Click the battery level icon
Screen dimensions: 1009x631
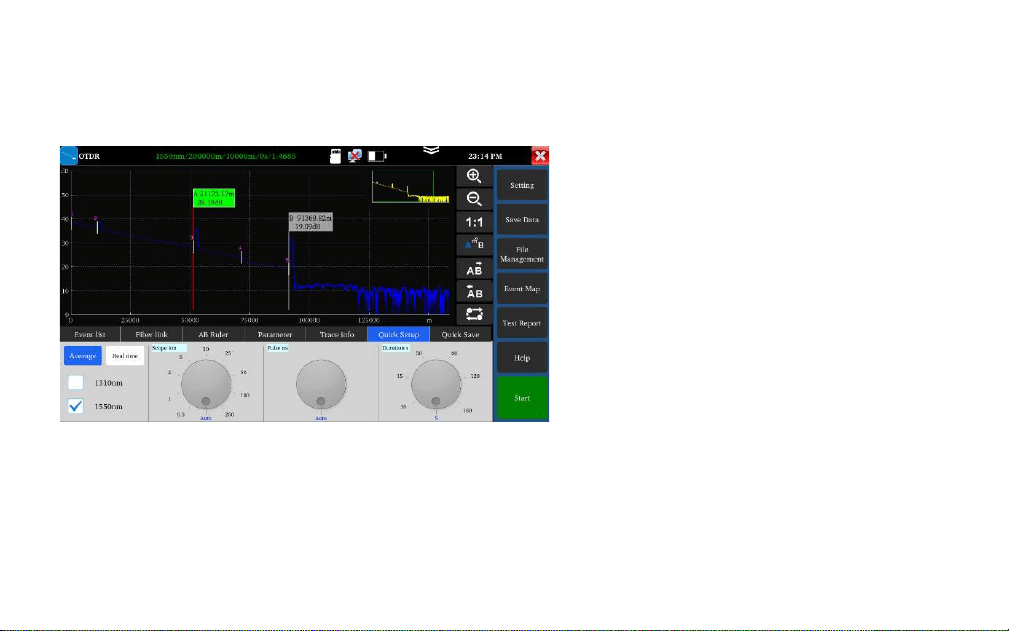point(377,156)
